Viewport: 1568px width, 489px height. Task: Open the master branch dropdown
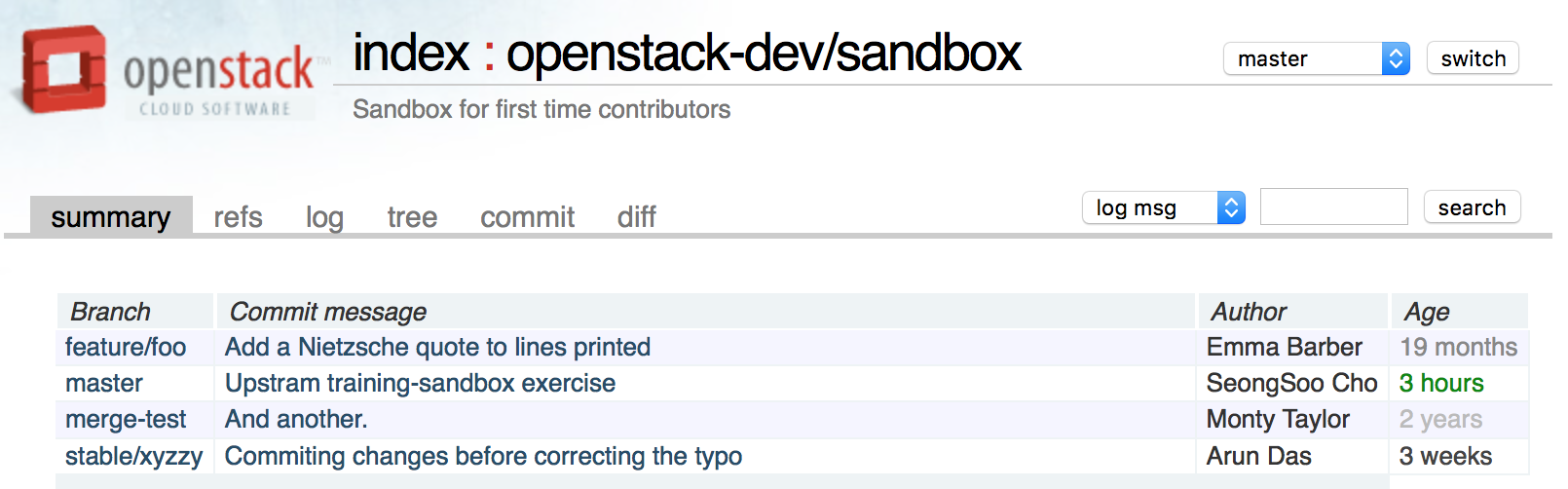point(1315,59)
